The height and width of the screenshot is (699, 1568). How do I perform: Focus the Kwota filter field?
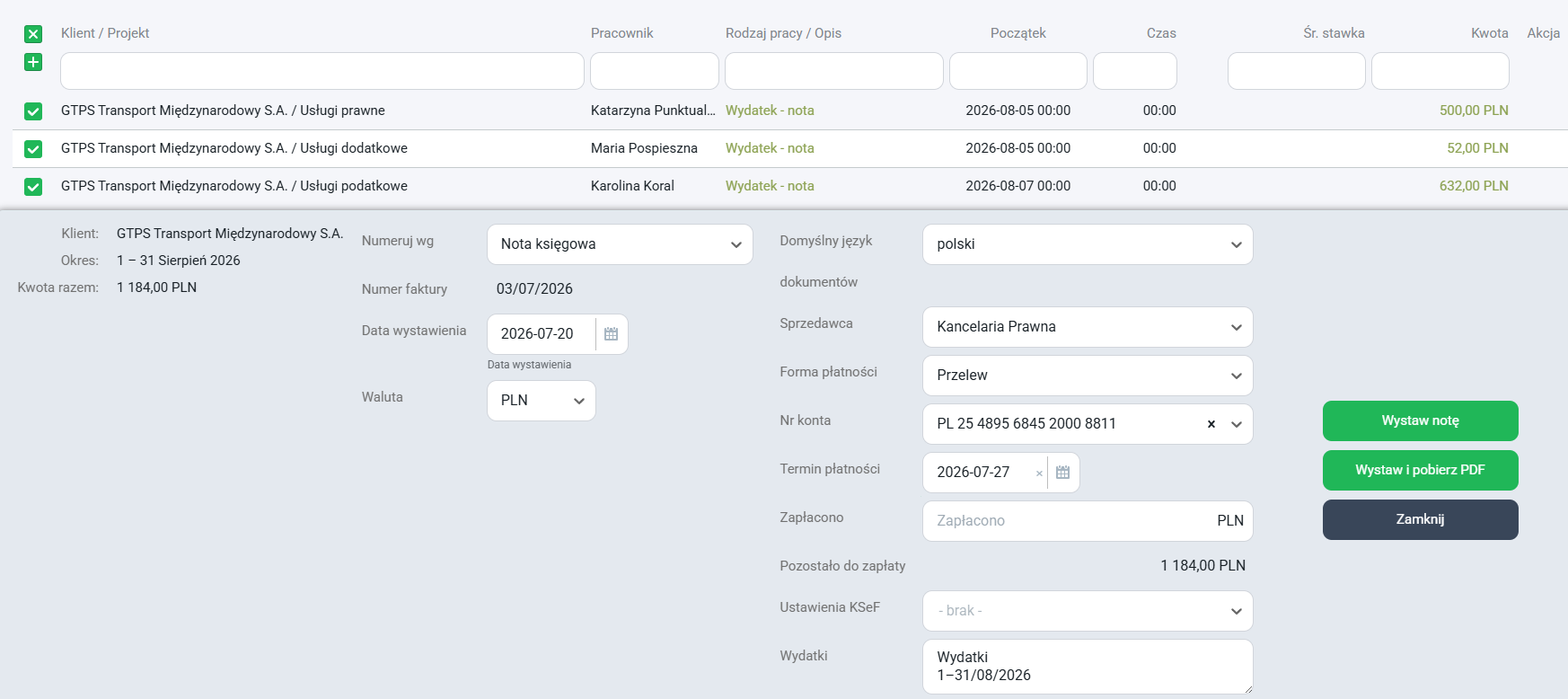pos(1440,71)
